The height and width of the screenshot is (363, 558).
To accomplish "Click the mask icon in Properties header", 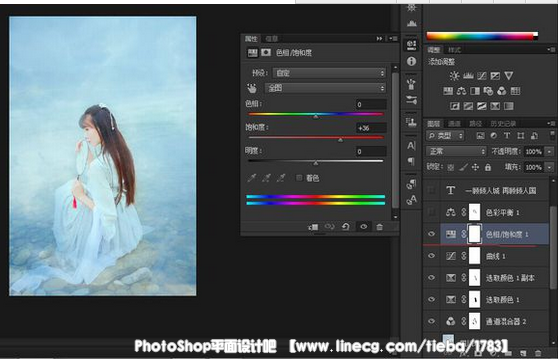I will [x=266, y=53].
